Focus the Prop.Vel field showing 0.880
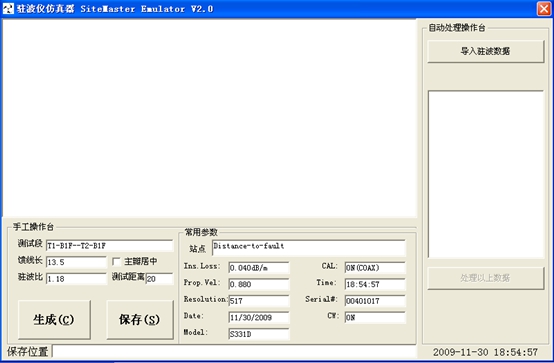 (259, 285)
